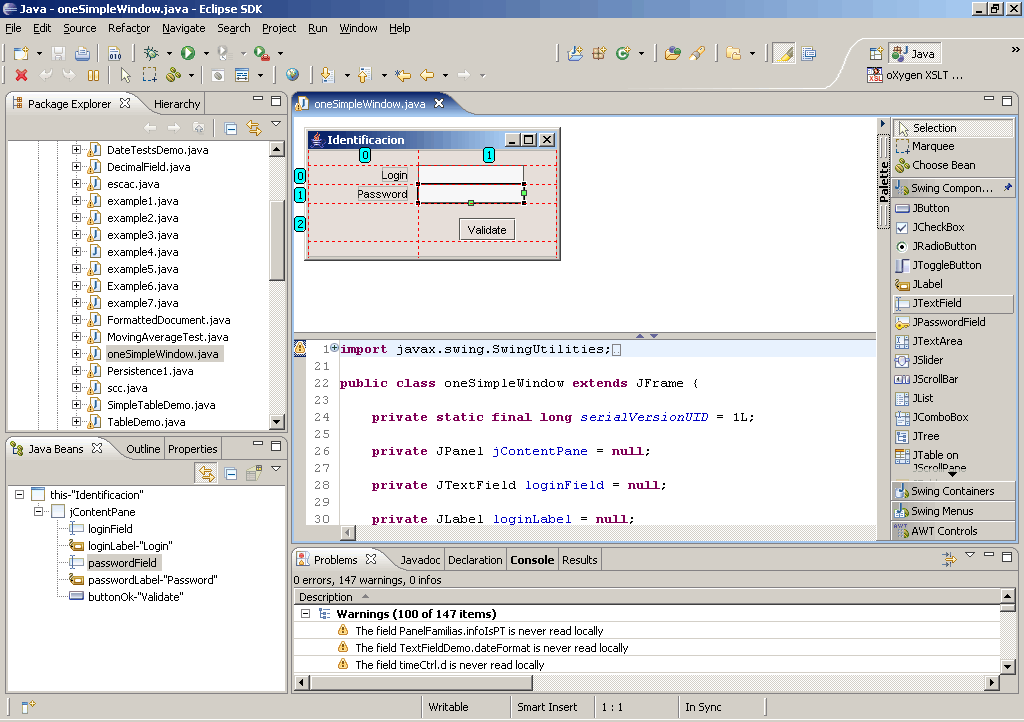Select the JToggleButton palette item

click(946, 265)
